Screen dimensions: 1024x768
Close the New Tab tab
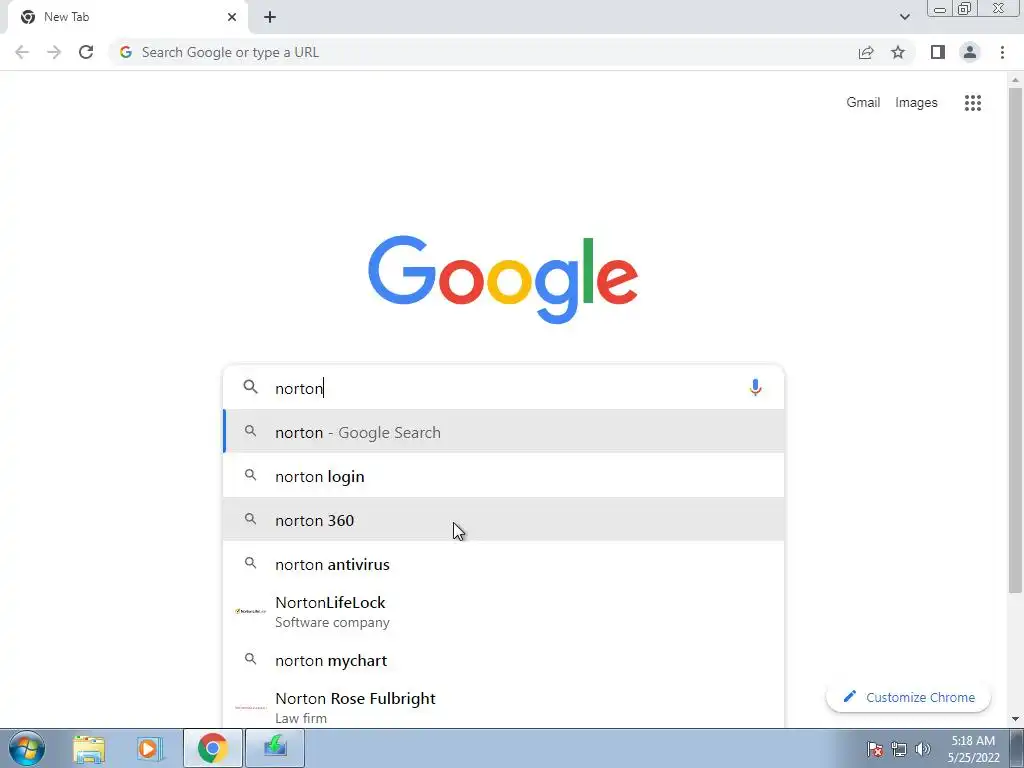(232, 17)
